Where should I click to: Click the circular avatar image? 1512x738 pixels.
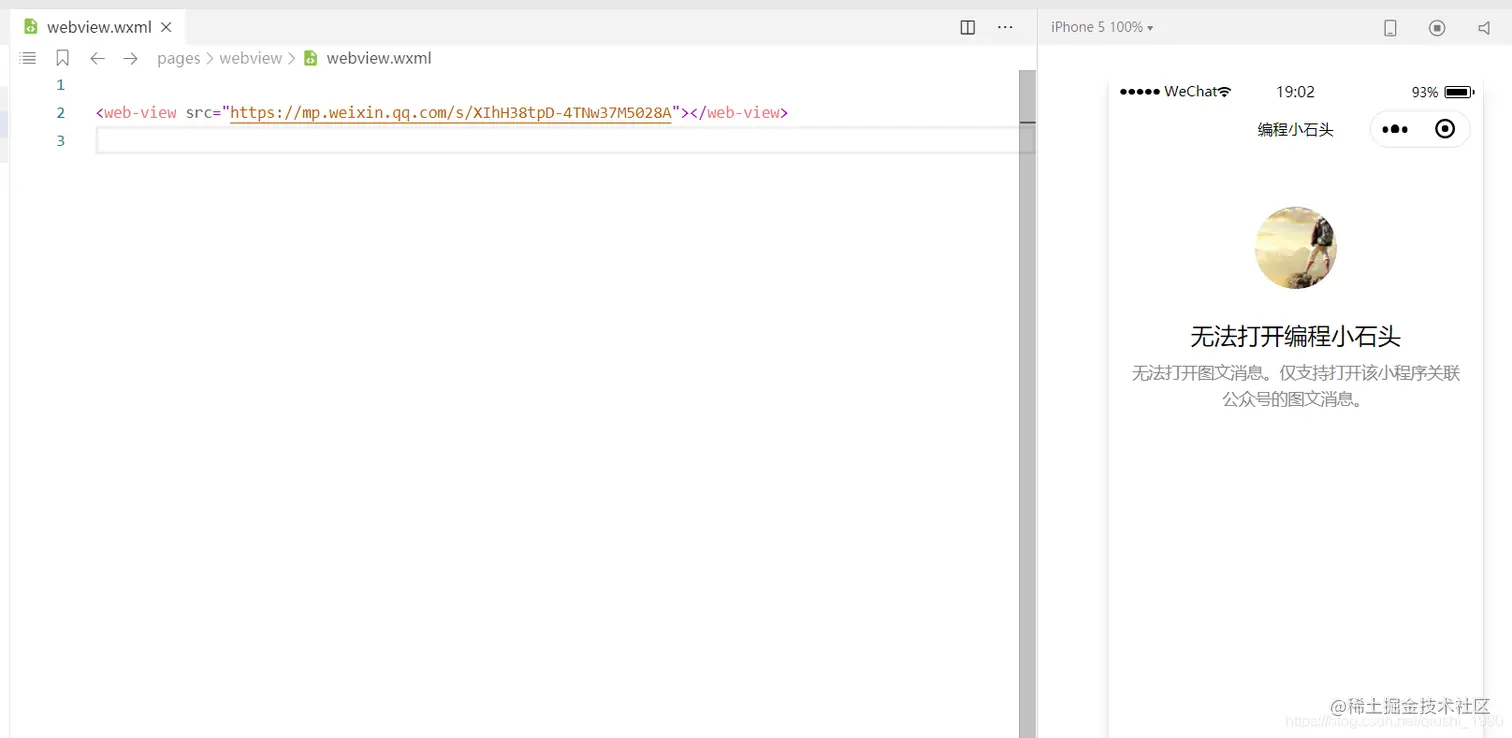(x=1295, y=247)
